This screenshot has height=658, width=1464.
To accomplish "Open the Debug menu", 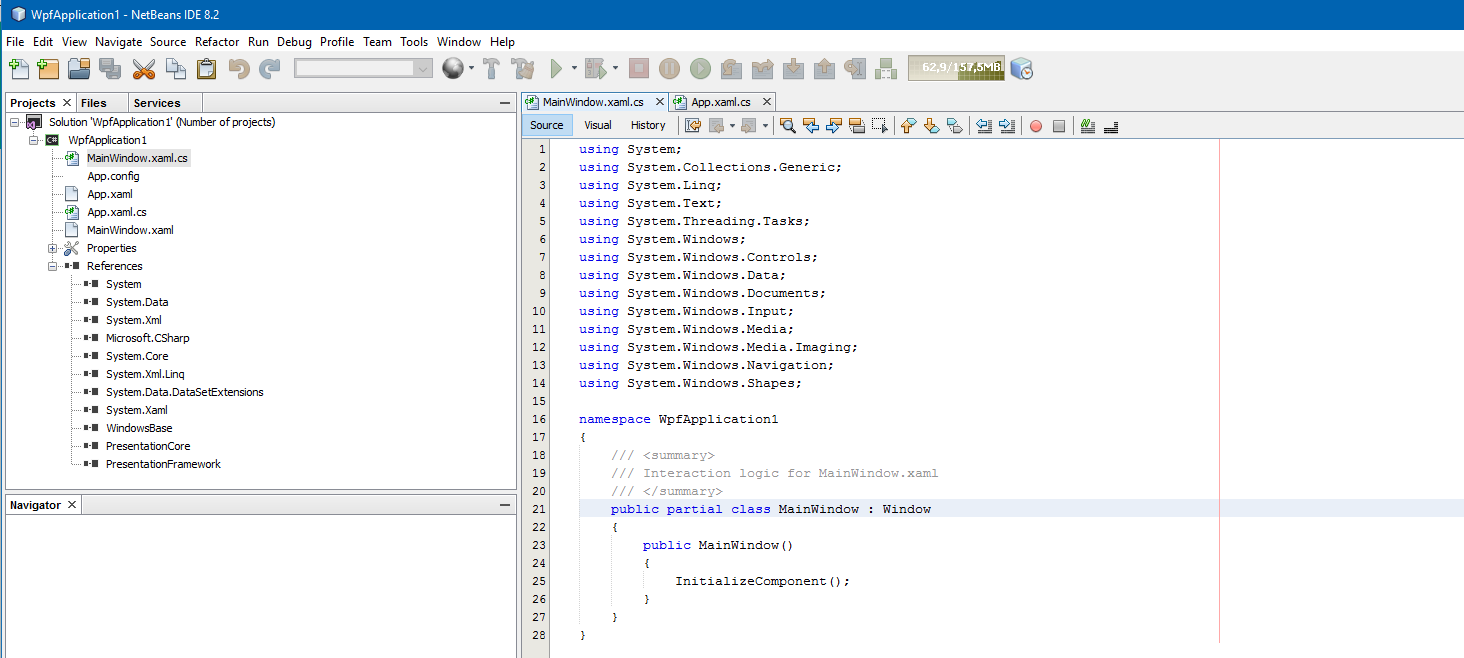I will pos(294,42).
